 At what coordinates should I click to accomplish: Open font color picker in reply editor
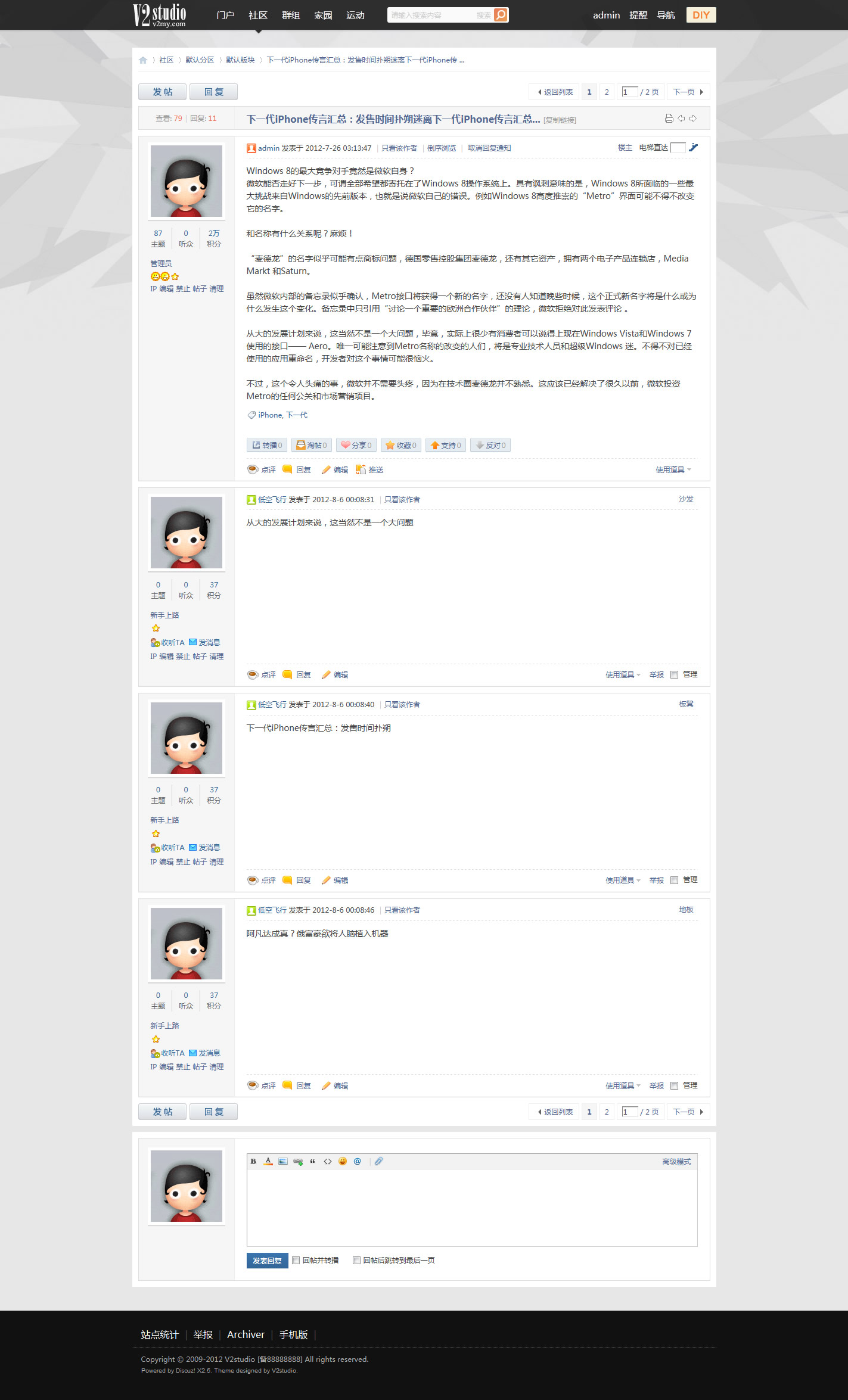tap(268, 1161)
